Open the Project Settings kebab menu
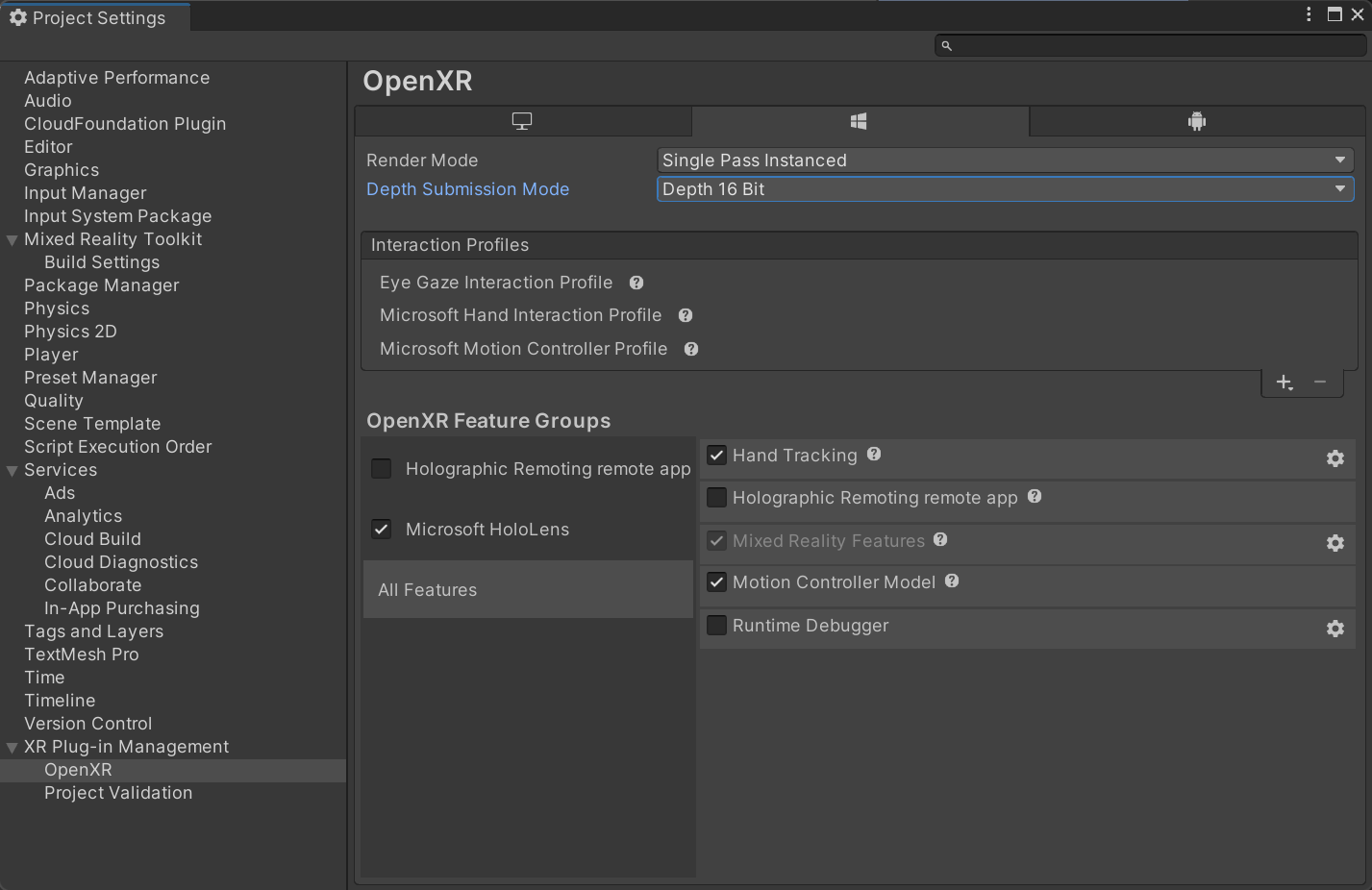 point(1309,14)
